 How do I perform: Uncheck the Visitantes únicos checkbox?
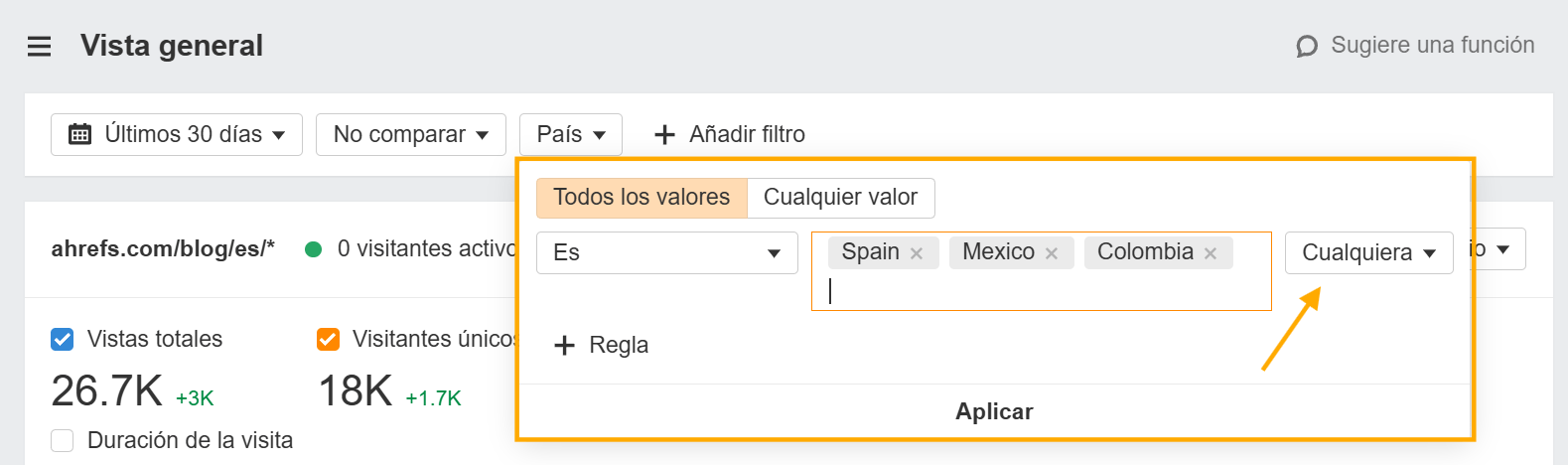(x=328, y=339)
